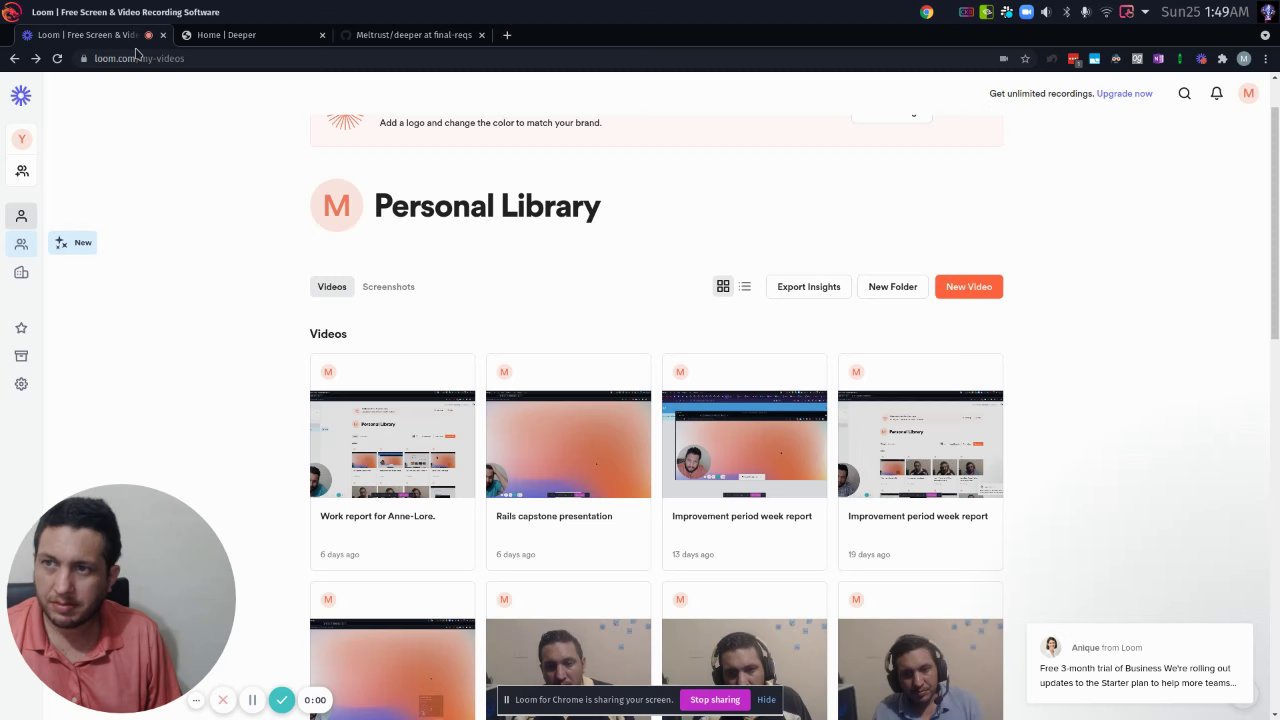Open the workspace building icon in sidebar
Viewport: 1280px width, 720px height.
coord(21,272)
